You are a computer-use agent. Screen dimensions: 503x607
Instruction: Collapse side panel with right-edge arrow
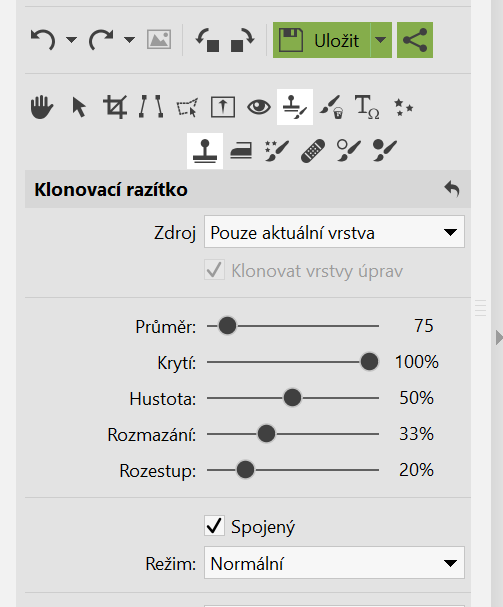(x=499, y=338)
